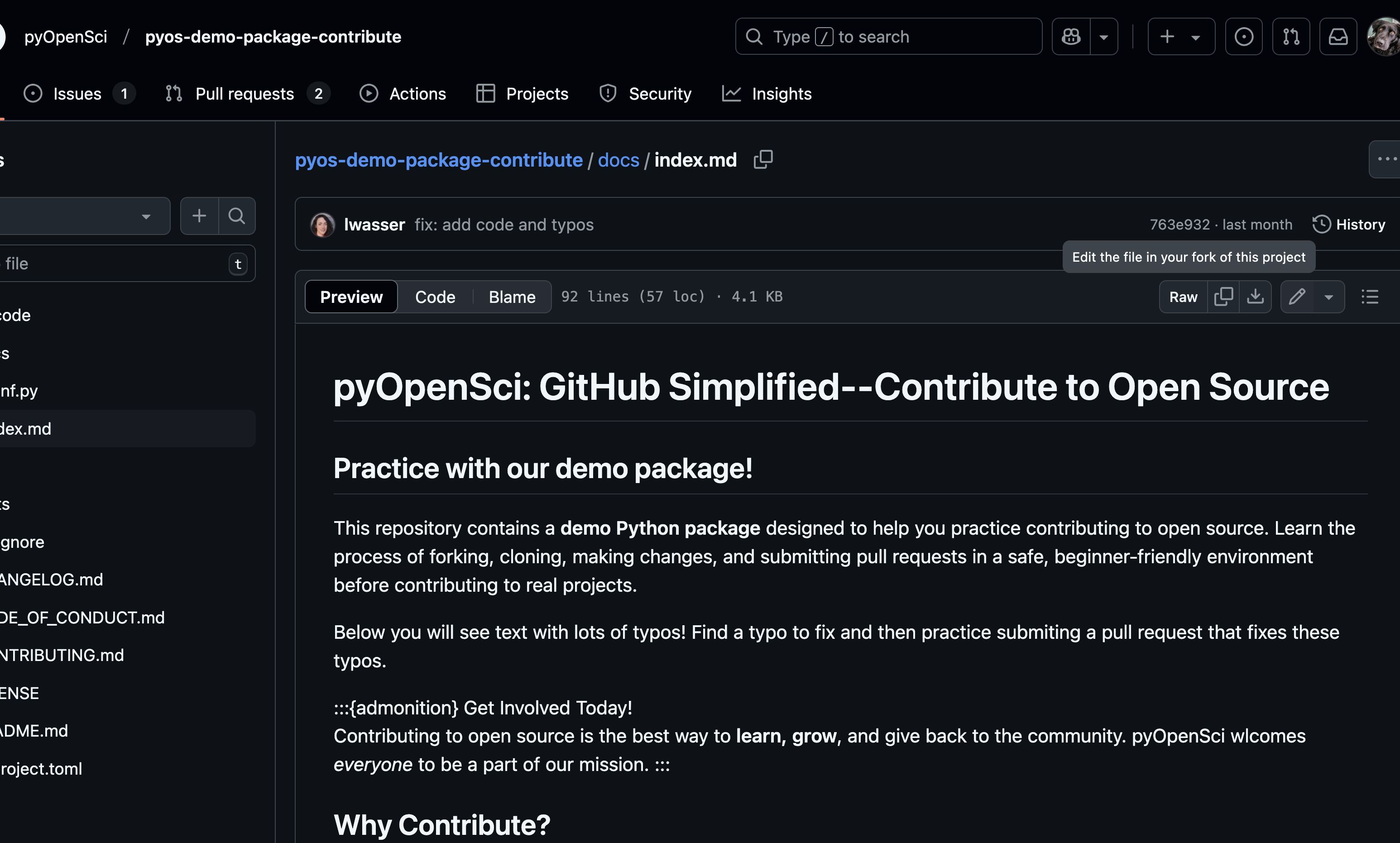Download the raw file icon
This screenshot has width=1400, height=843.
pos(1255,297)
